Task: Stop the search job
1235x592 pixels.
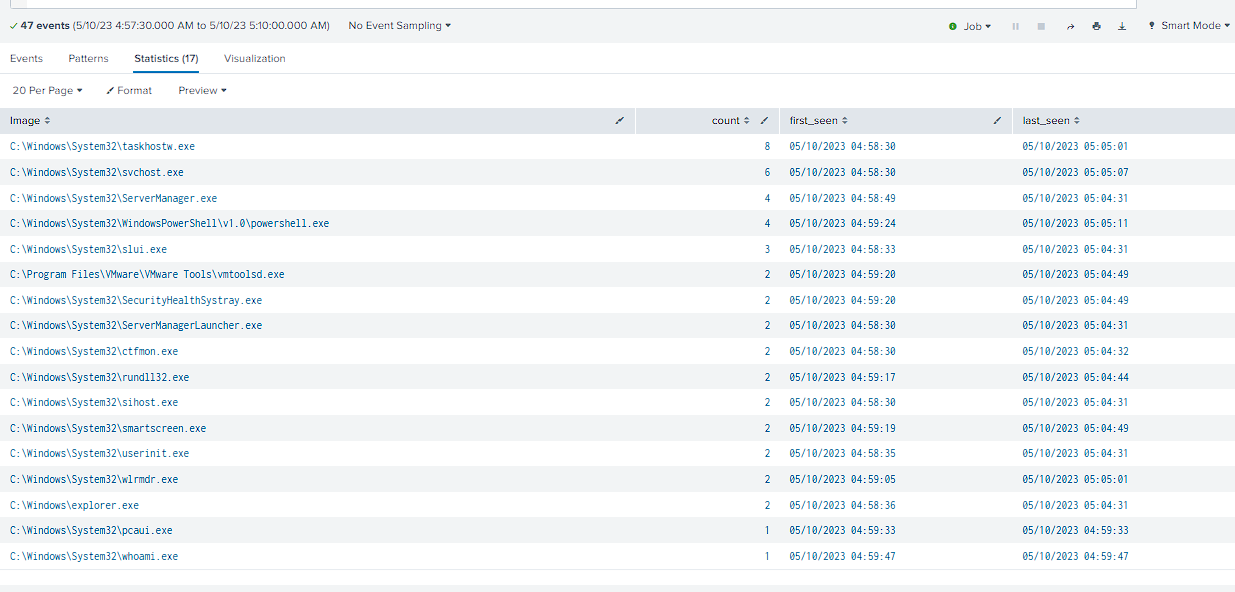Action: [x=1041, y=26]
